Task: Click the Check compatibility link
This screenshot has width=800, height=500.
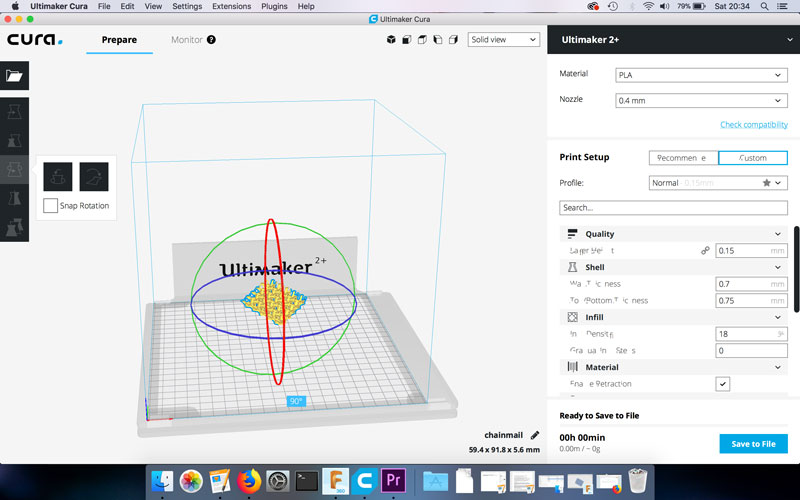Action: pyautogui.click(x=754, y=124)
